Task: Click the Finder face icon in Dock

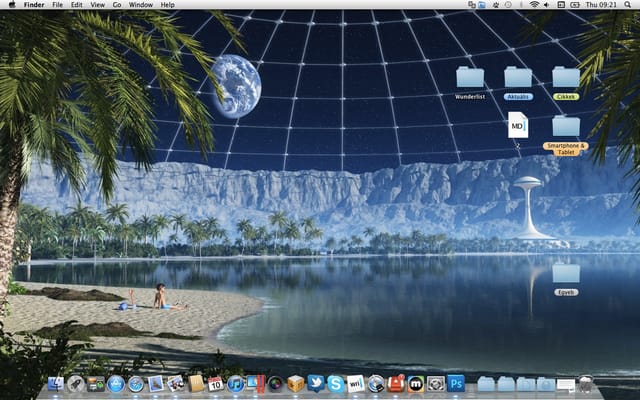Action: (56, 384)
